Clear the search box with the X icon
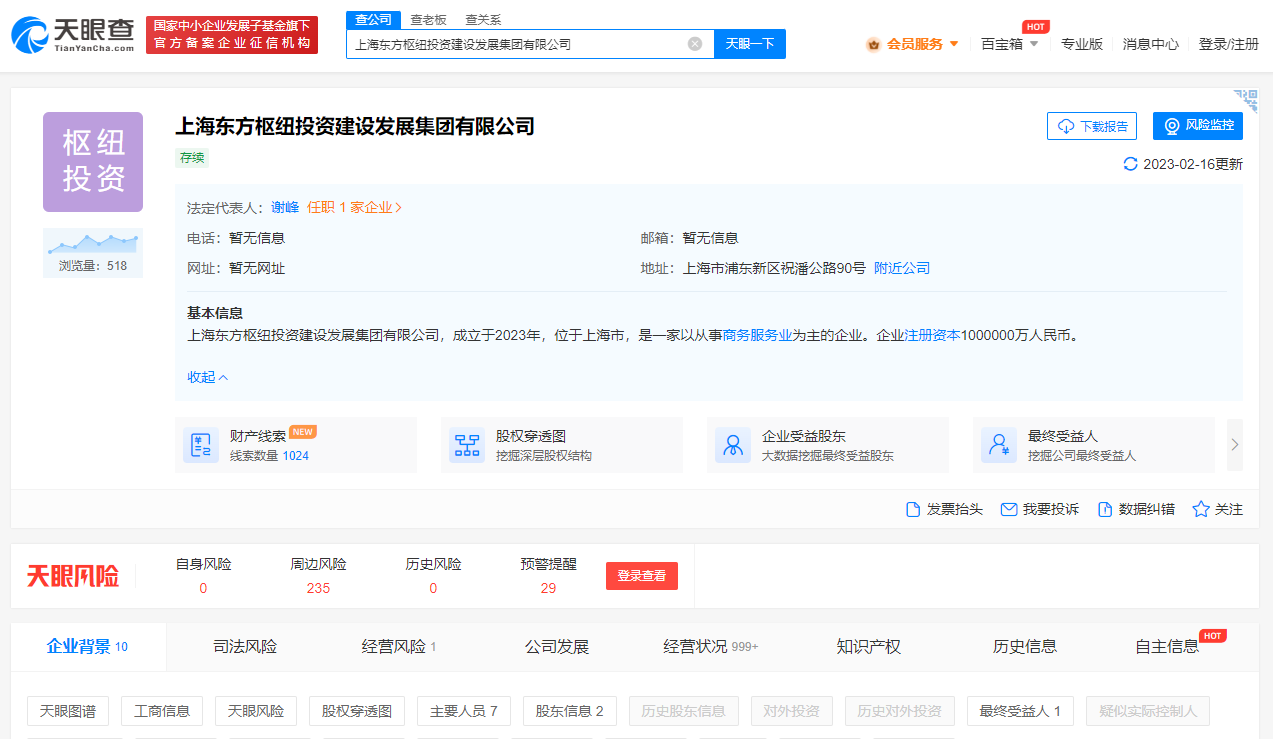The image size is (1273, 739). 695,44
